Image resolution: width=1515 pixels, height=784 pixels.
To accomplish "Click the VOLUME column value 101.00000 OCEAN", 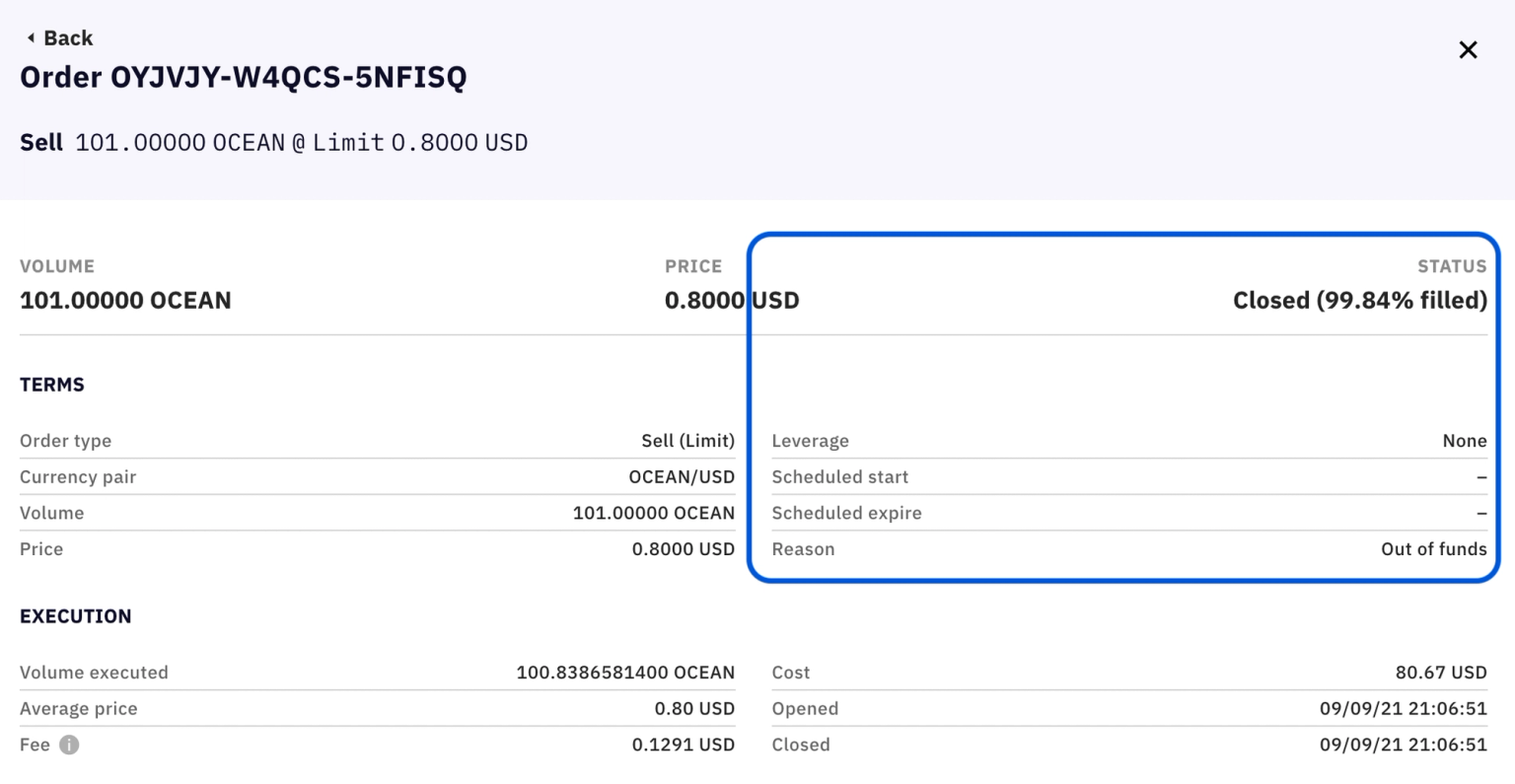I will [x=125, y=300].
